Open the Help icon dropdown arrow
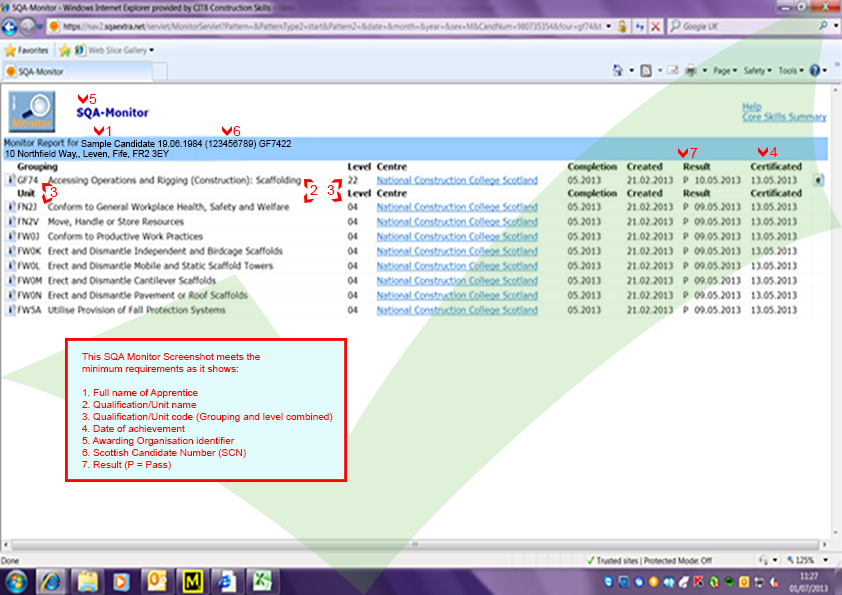842x595 pixels. [825, 70]
